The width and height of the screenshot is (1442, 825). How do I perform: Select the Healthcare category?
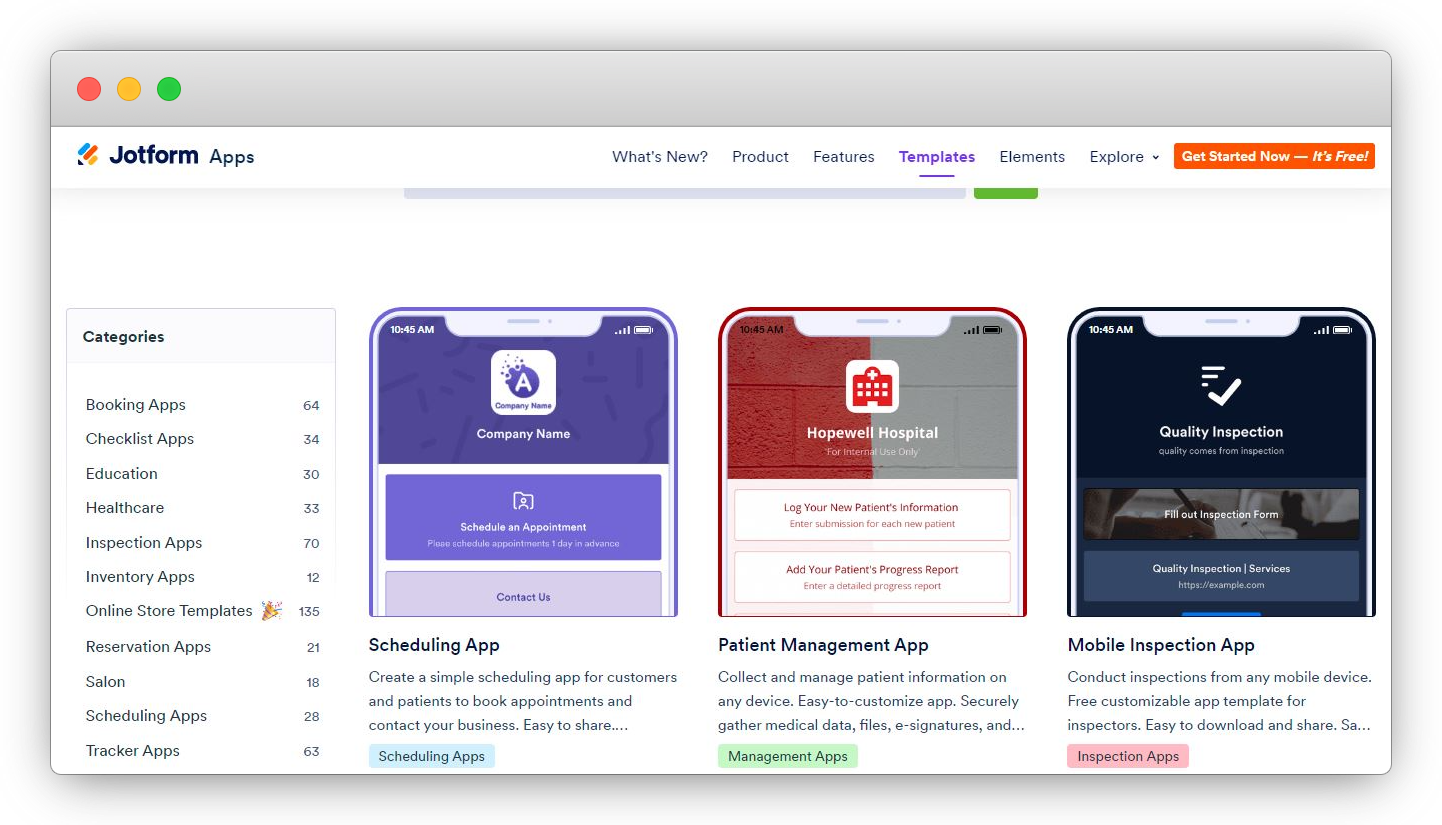click(x=124, y=508)
